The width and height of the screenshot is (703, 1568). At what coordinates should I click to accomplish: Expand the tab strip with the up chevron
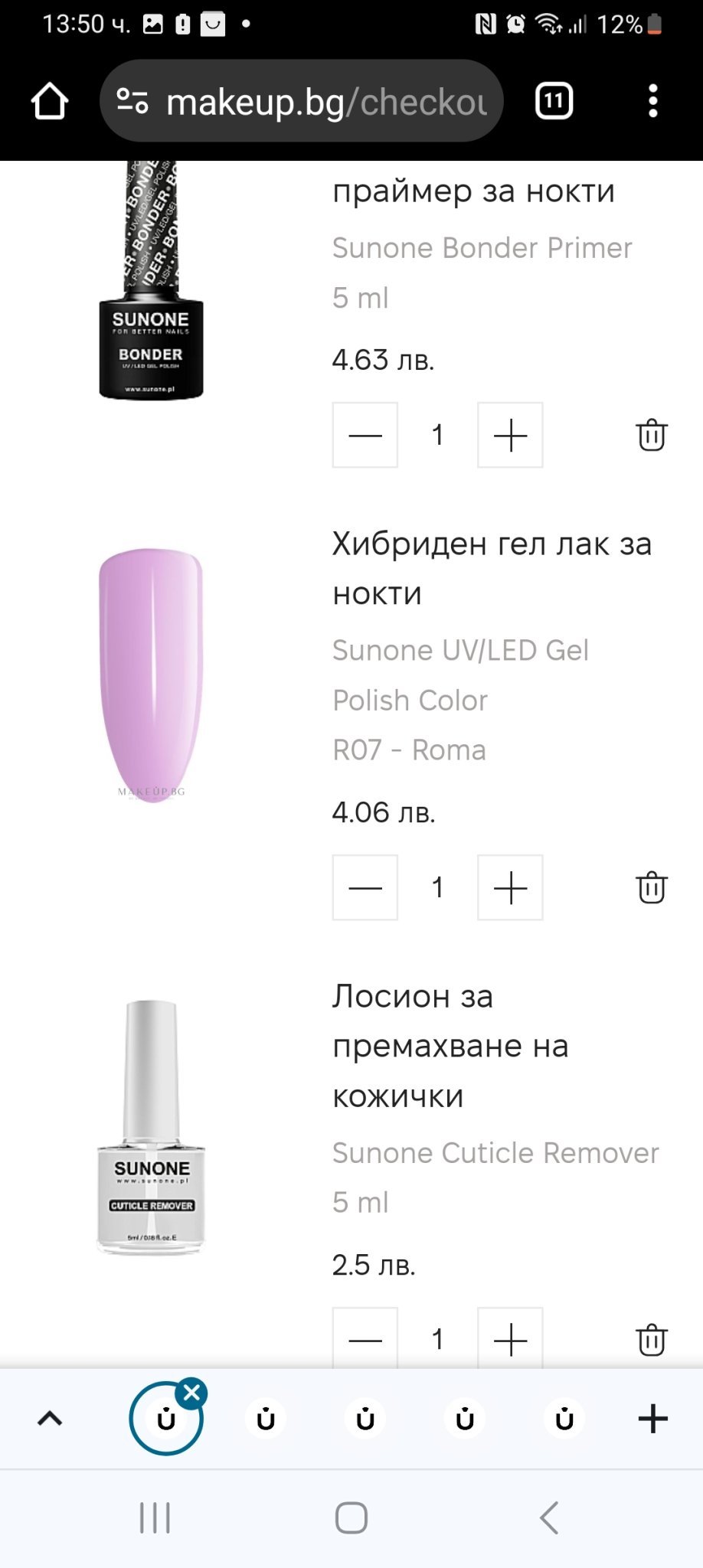[50, 1419]
